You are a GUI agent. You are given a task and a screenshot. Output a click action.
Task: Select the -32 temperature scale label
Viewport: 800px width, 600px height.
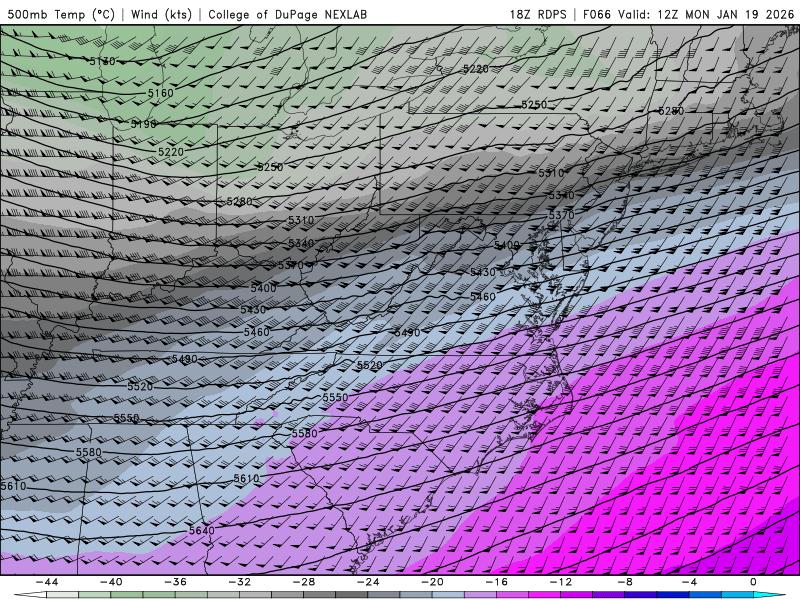pyautogui.click(x=240, y=582)
